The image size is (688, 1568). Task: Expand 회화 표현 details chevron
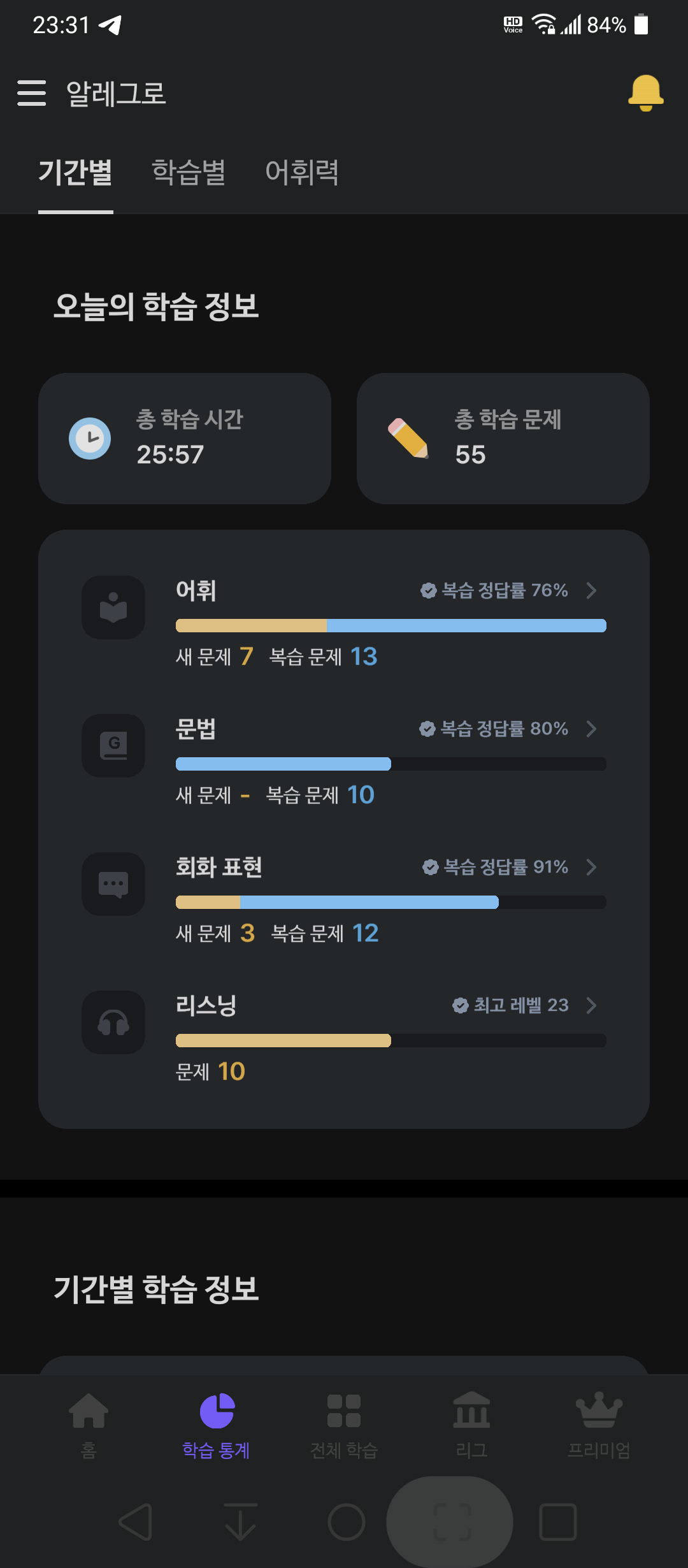(591, 867)
